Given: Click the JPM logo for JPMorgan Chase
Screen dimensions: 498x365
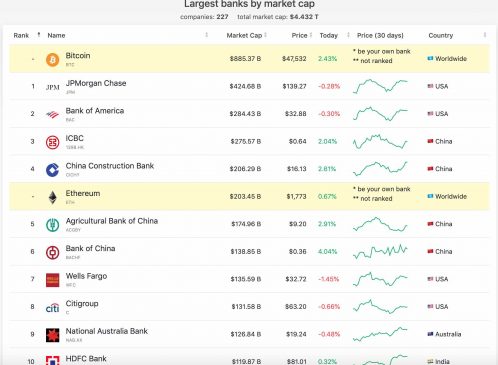Looking at the screenshot, I should point(52,87).
